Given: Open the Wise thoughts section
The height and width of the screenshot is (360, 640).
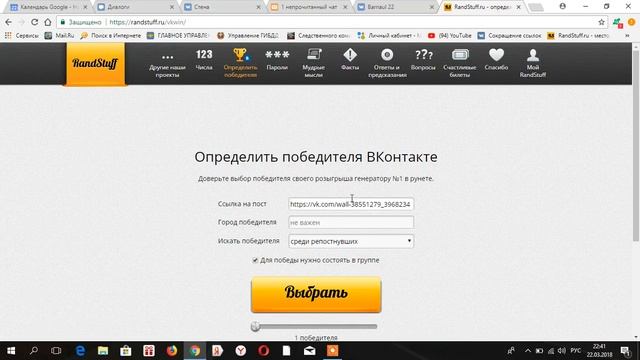Looking at the screenshot, I should point(313,63).
